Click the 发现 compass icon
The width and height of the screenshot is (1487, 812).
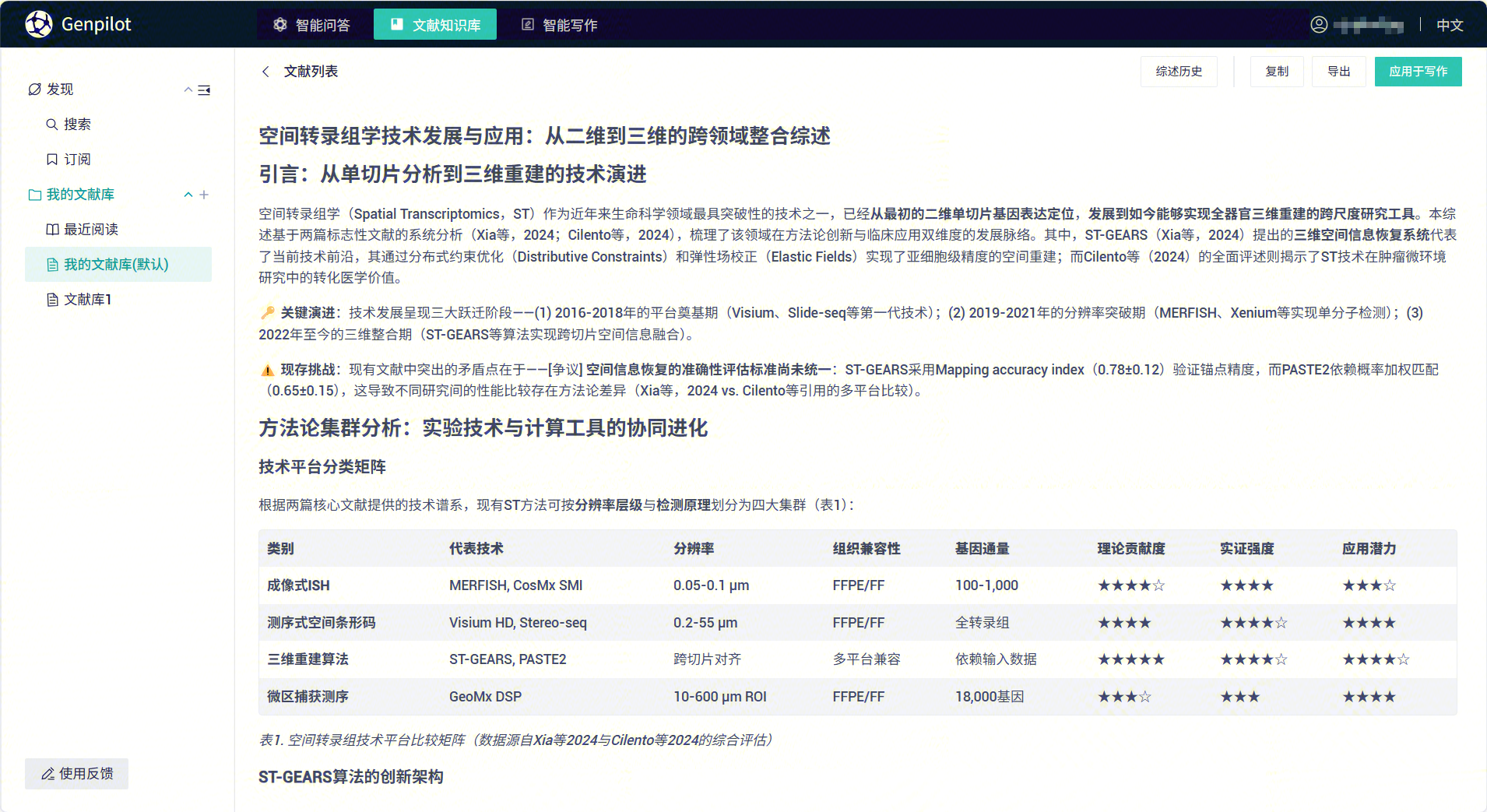point(35,90)
